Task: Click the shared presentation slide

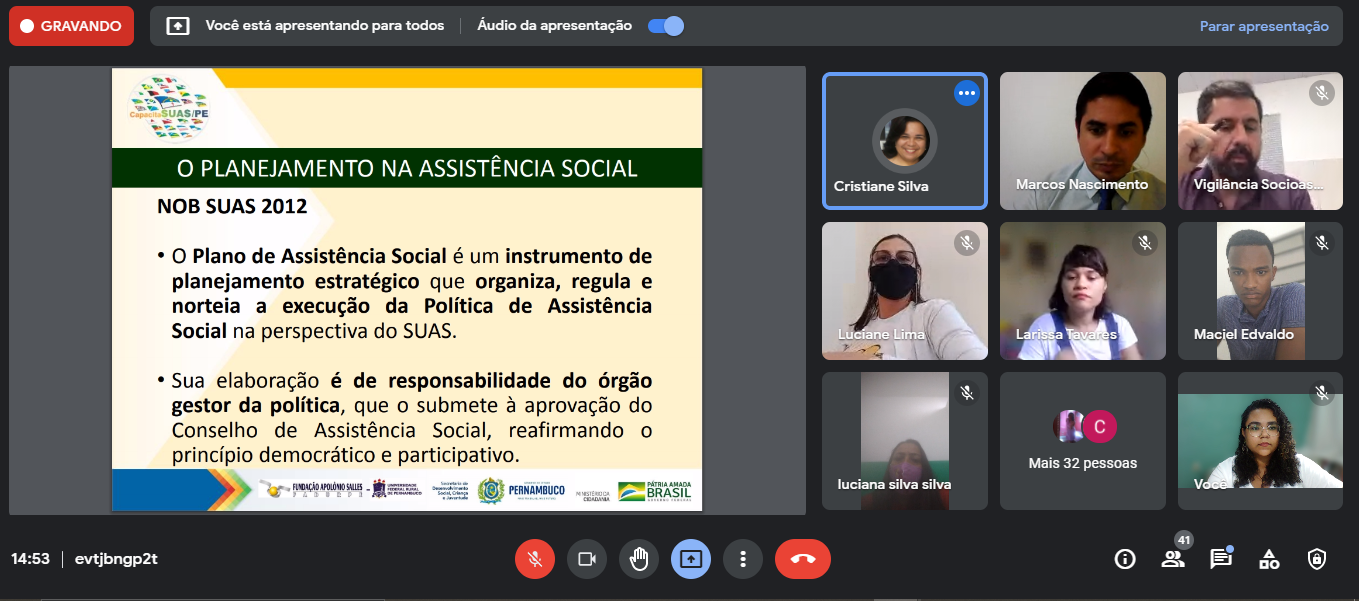Action: 407,289
